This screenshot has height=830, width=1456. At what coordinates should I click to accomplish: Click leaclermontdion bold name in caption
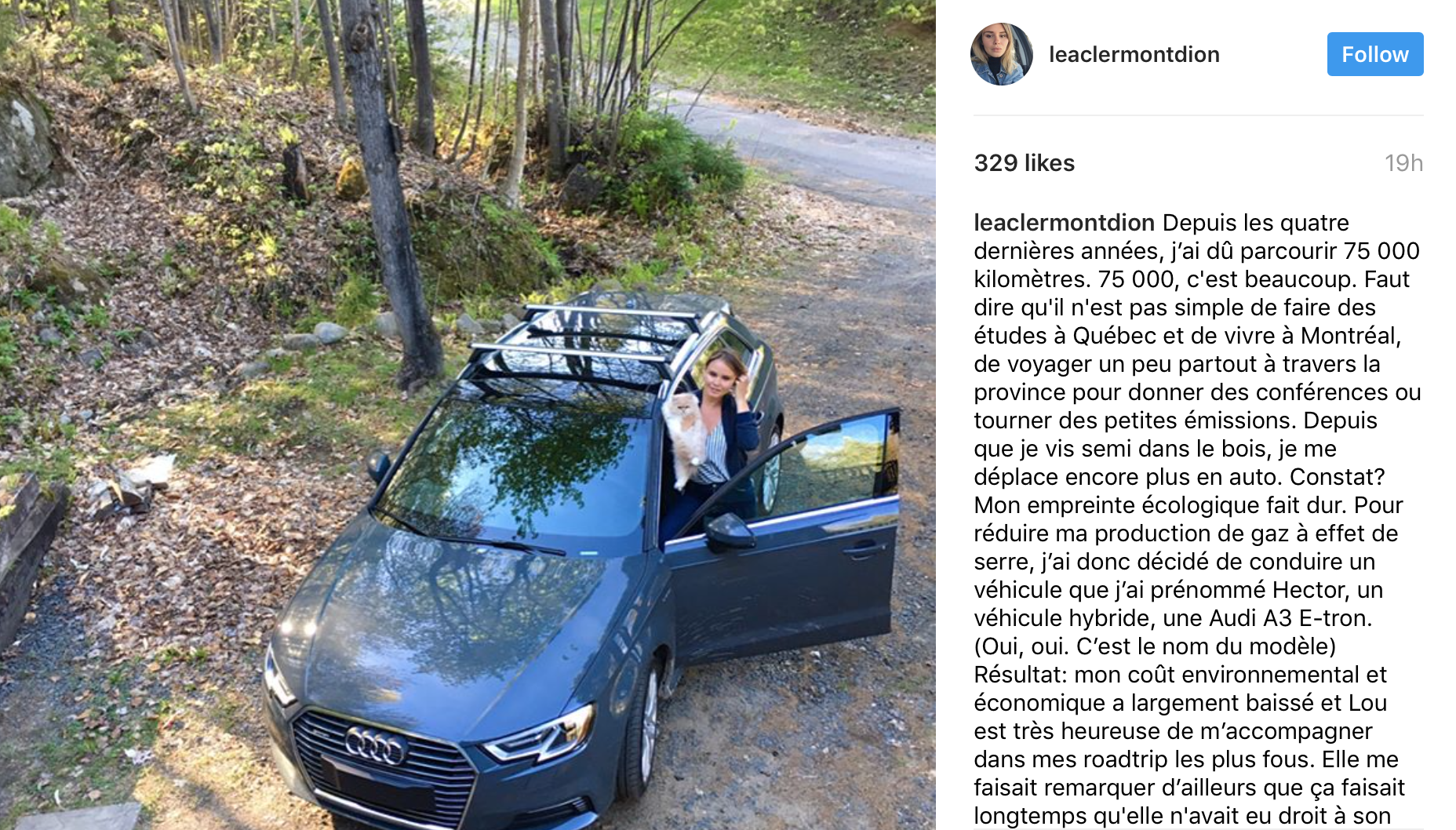pos(1065,223)
